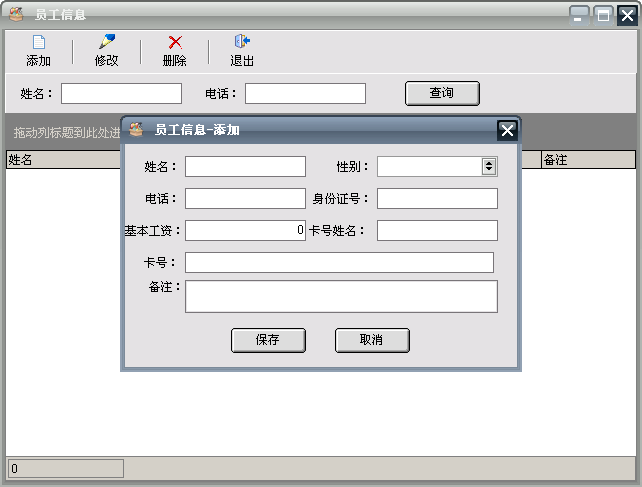
Task: Minimize the 员工信息 main window
Action: pos(579,16)
